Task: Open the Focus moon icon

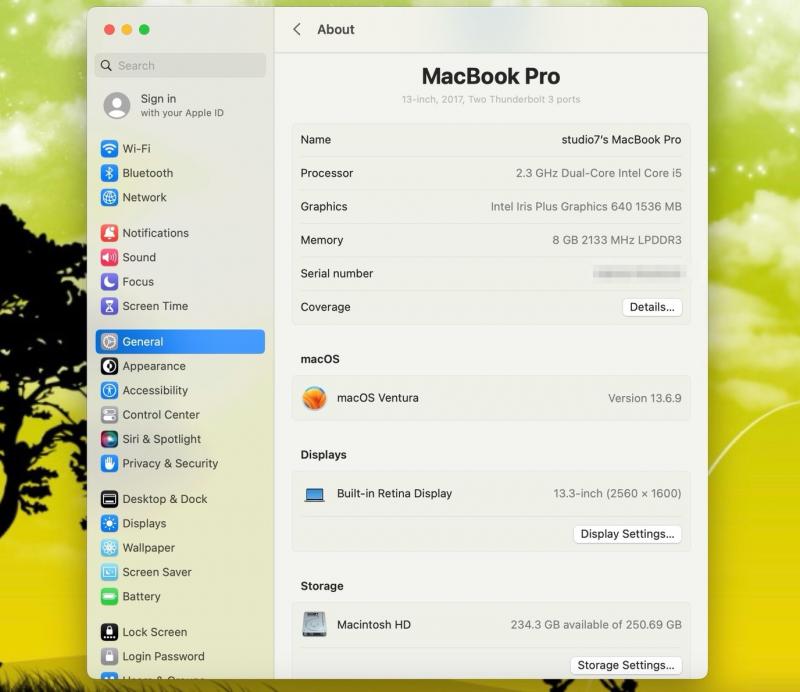Action: point(109,282)
